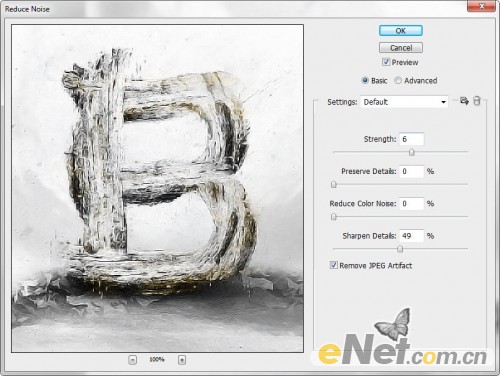Click the Strength value field
The width and height of the screenshot is (500, 376).
coord(412,139)
